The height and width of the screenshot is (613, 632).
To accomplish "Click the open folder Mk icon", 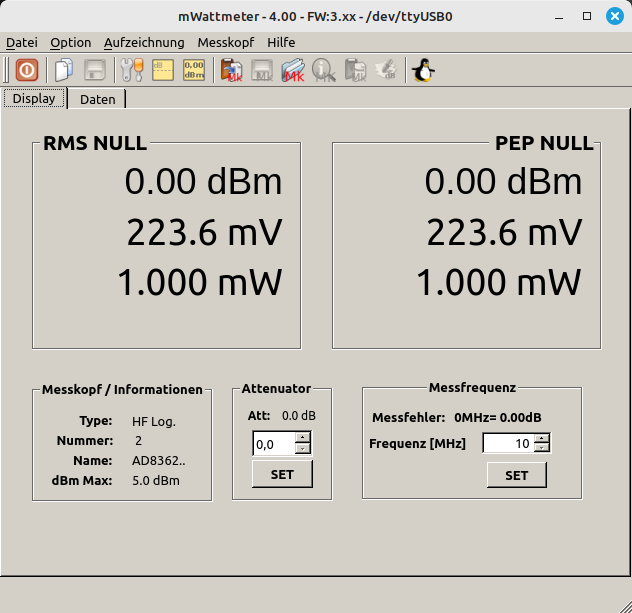I will [x=292, y=70].
